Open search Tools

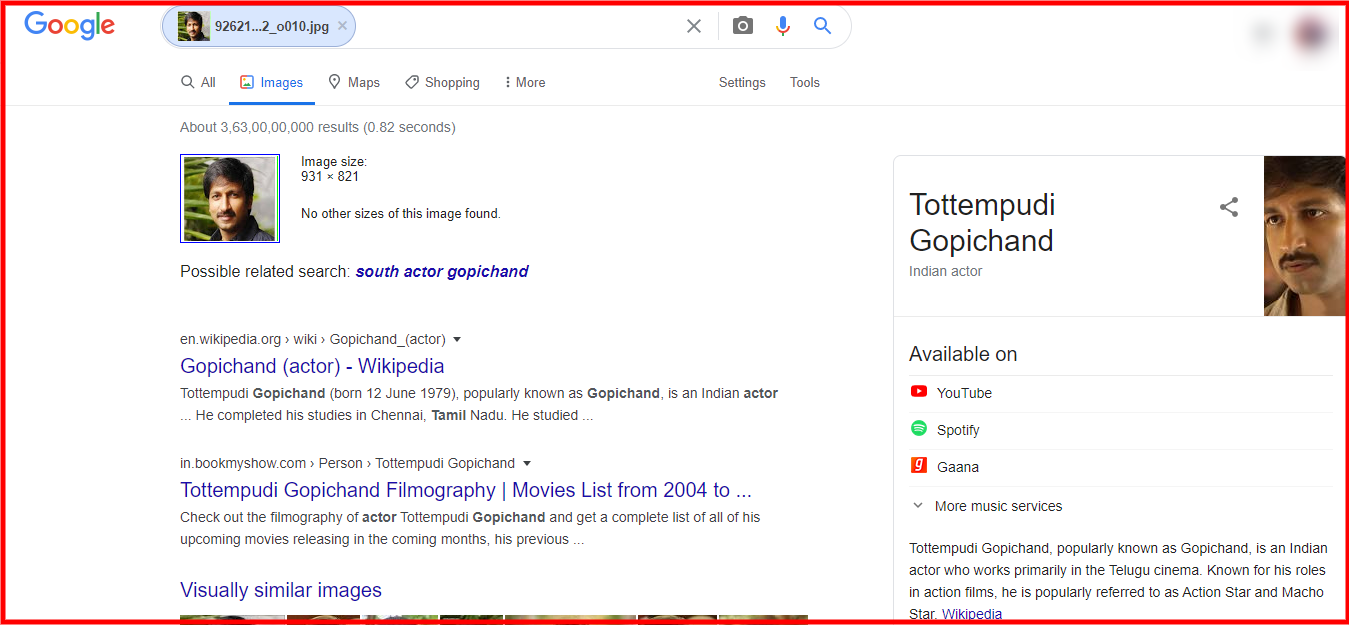[x=805, y=82]
